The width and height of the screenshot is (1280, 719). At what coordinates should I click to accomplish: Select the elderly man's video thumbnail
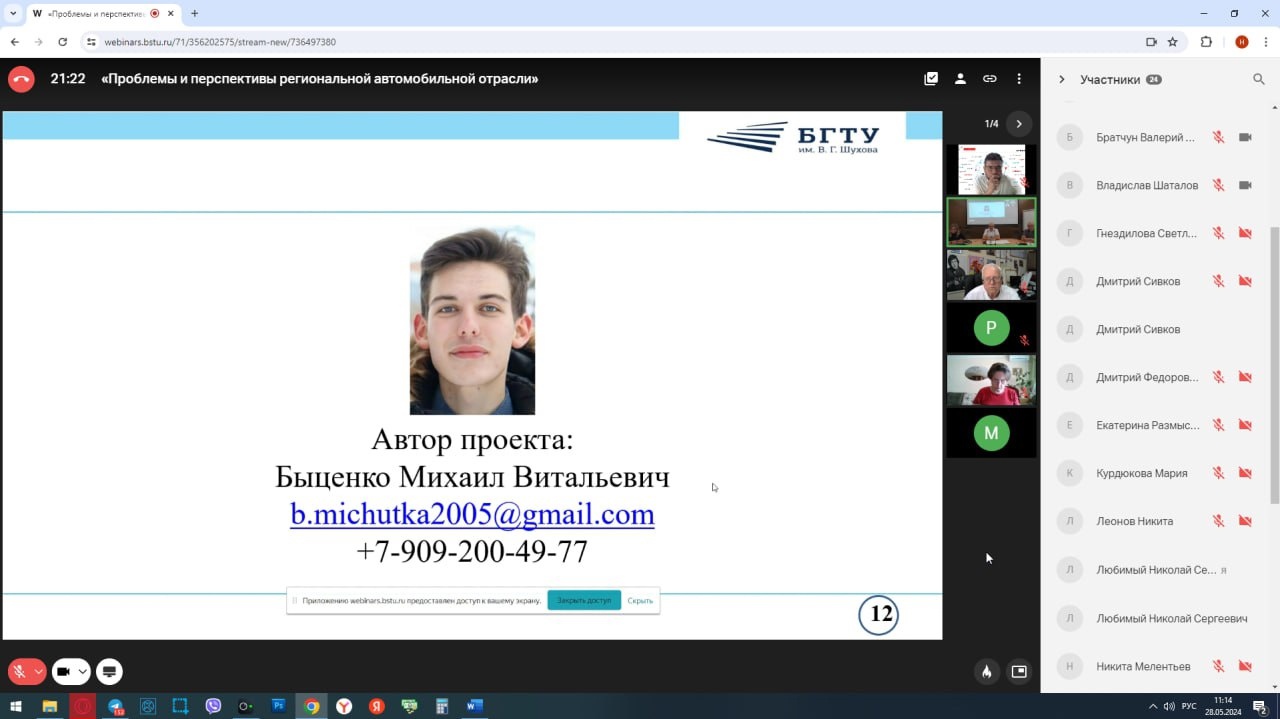click(x=991, y=275)
